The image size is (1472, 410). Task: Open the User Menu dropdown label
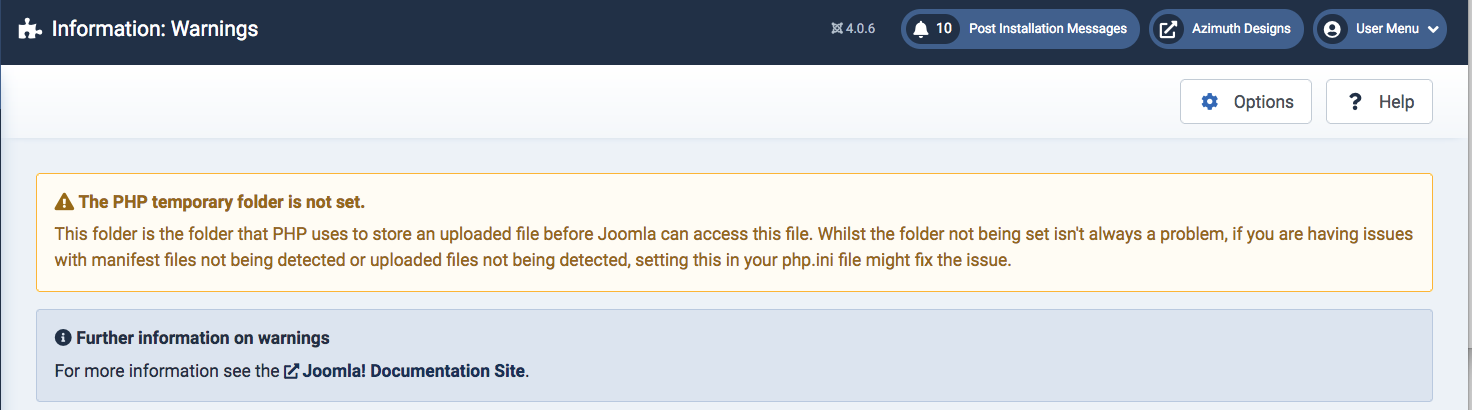[x=1387, y=29]
